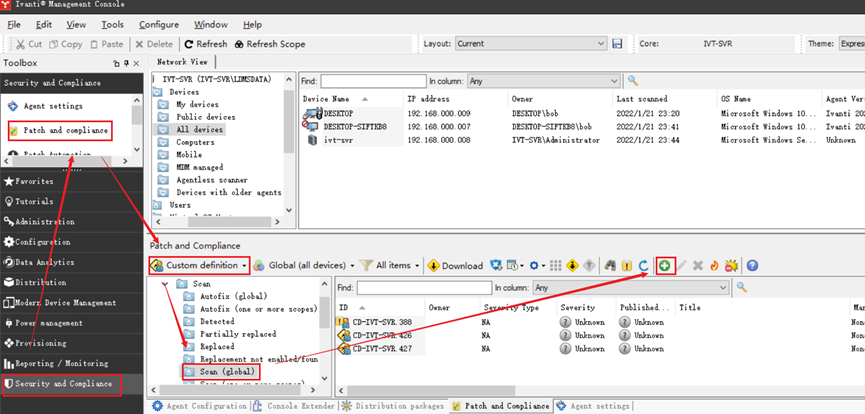The image size is (865, 414).
Task: Click Refresh Scope in the top toolbar
Action: [x=270, y=44]
